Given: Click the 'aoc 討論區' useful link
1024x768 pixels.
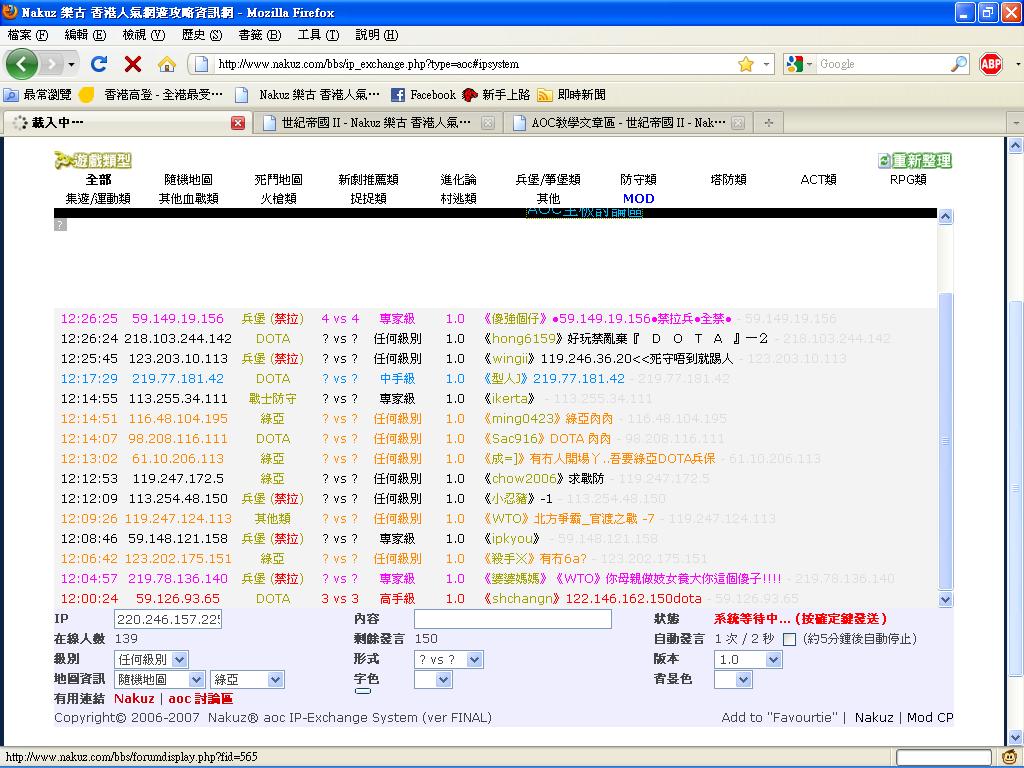Looking at the screenshot, I should [x=200, y=699].
